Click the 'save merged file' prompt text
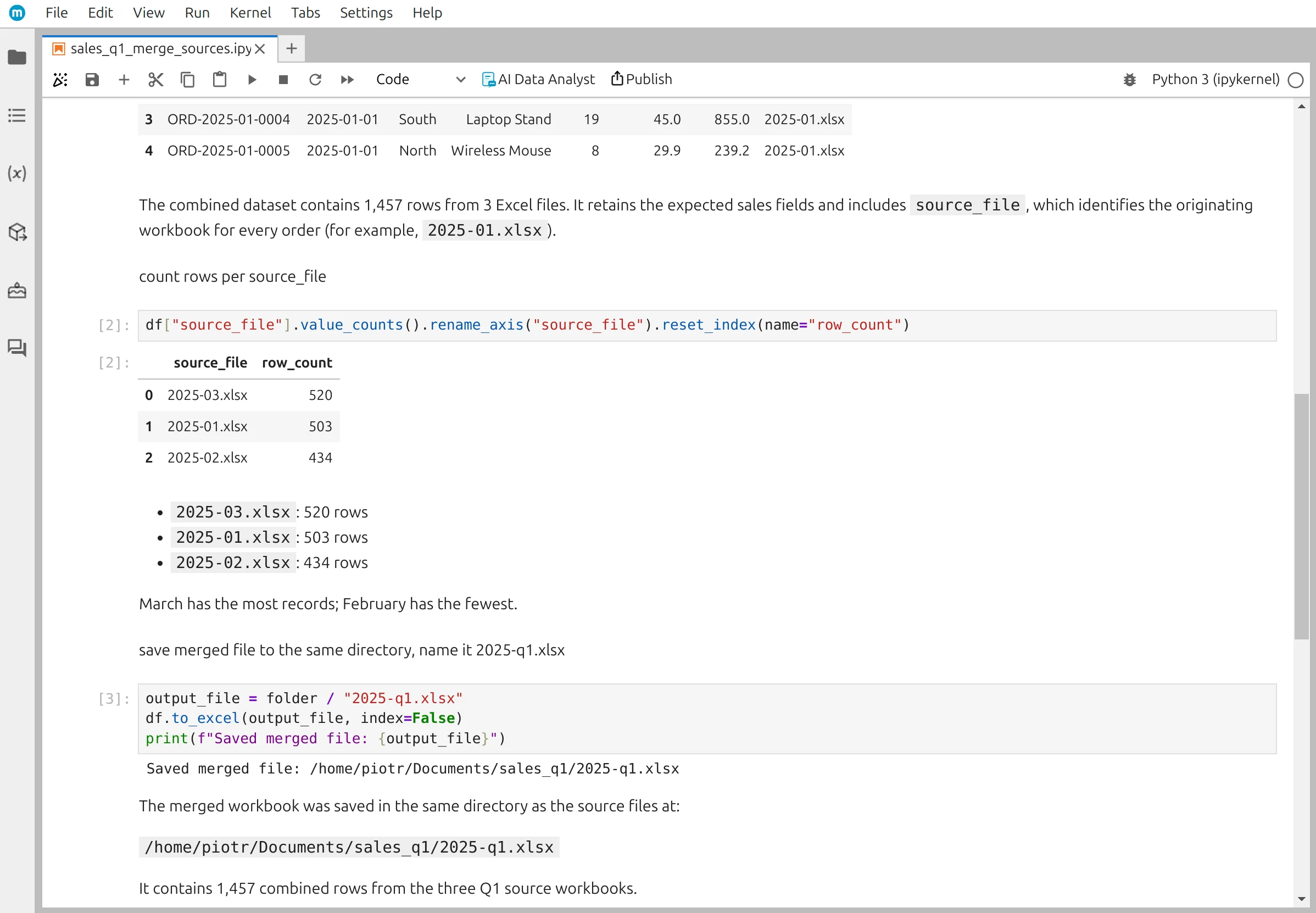 click(x=352, y=650)
